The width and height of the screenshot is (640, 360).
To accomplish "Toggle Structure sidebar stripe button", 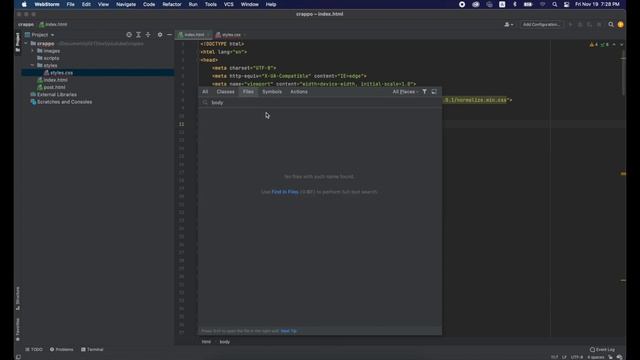I will coord(18,298).
